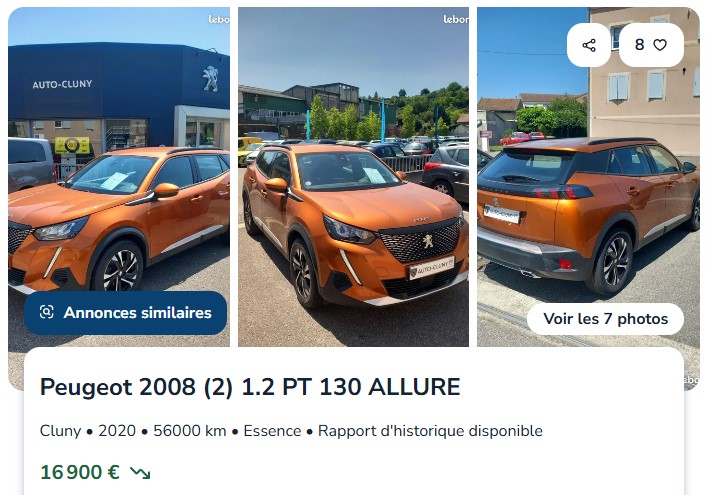Click the price drop arrow icon

(140, 473)
